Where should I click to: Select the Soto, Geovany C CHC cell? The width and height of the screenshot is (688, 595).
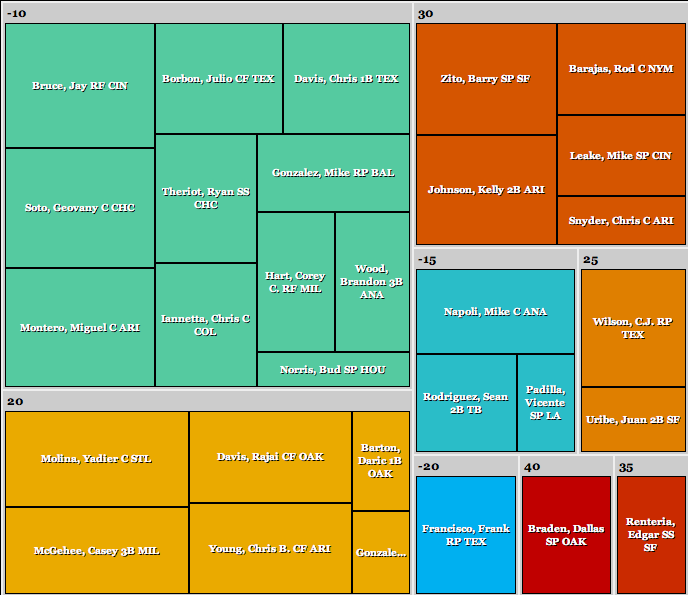click(80, 208)
